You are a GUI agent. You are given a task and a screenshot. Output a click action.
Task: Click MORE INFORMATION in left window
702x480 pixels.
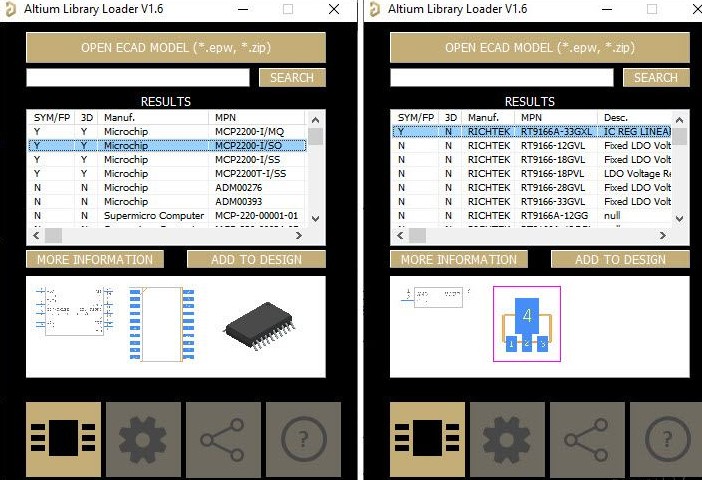tap(95, 259)
